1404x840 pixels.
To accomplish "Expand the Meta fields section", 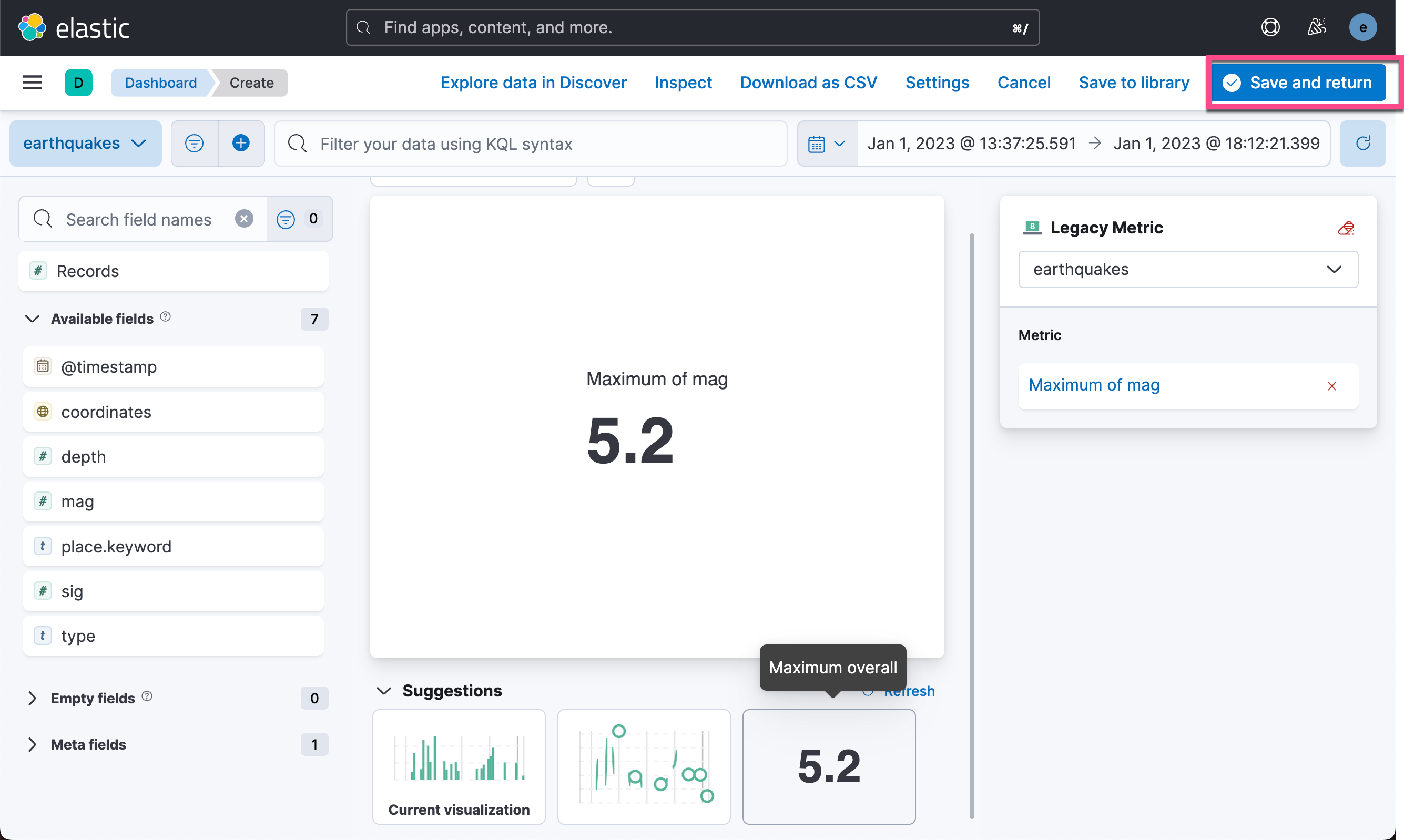I will 32,744.
